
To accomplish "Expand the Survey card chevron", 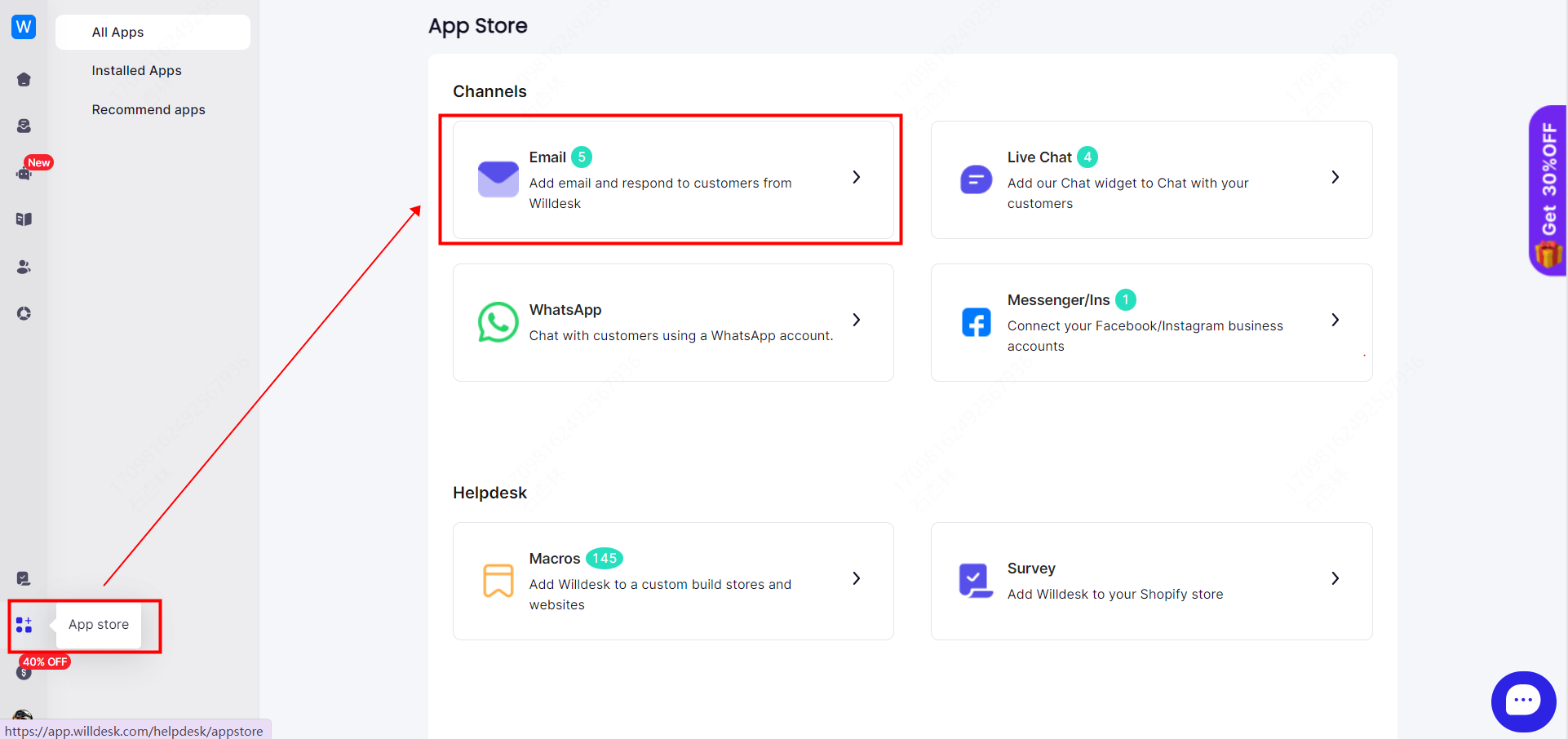I will tap(1335, 578).
